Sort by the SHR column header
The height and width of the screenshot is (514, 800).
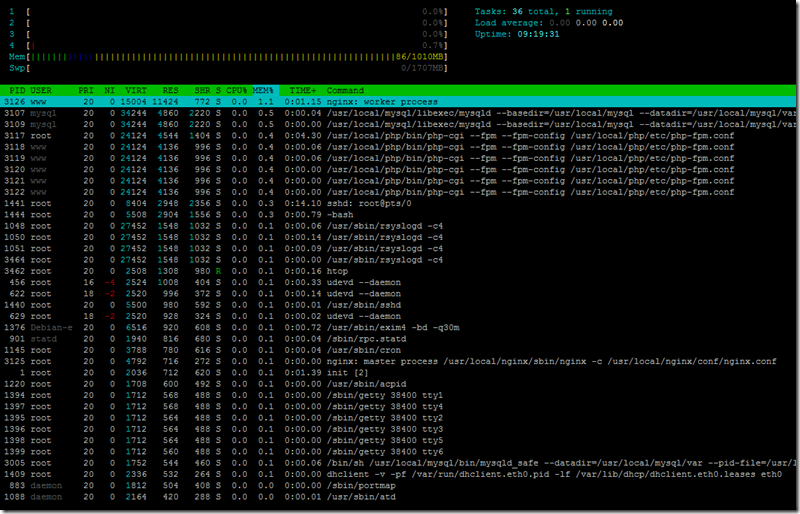(202, 90)
